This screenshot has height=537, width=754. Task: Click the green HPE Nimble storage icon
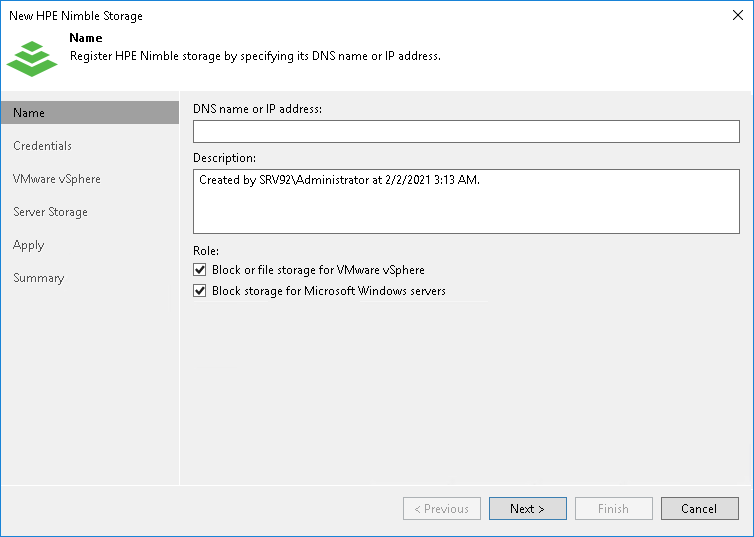(32, 56)
